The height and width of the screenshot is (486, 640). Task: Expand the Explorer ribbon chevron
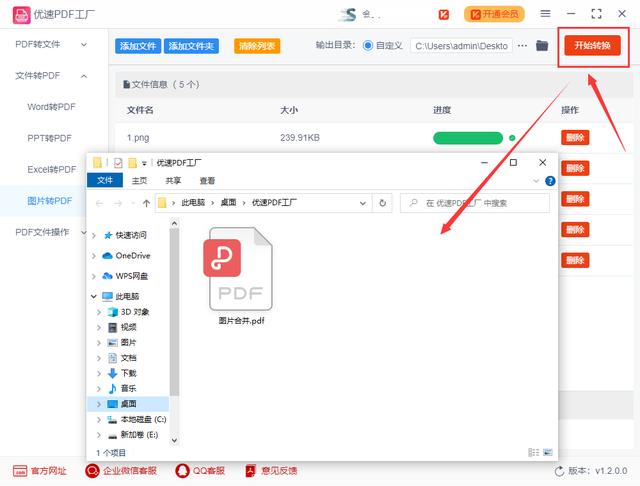536,181
